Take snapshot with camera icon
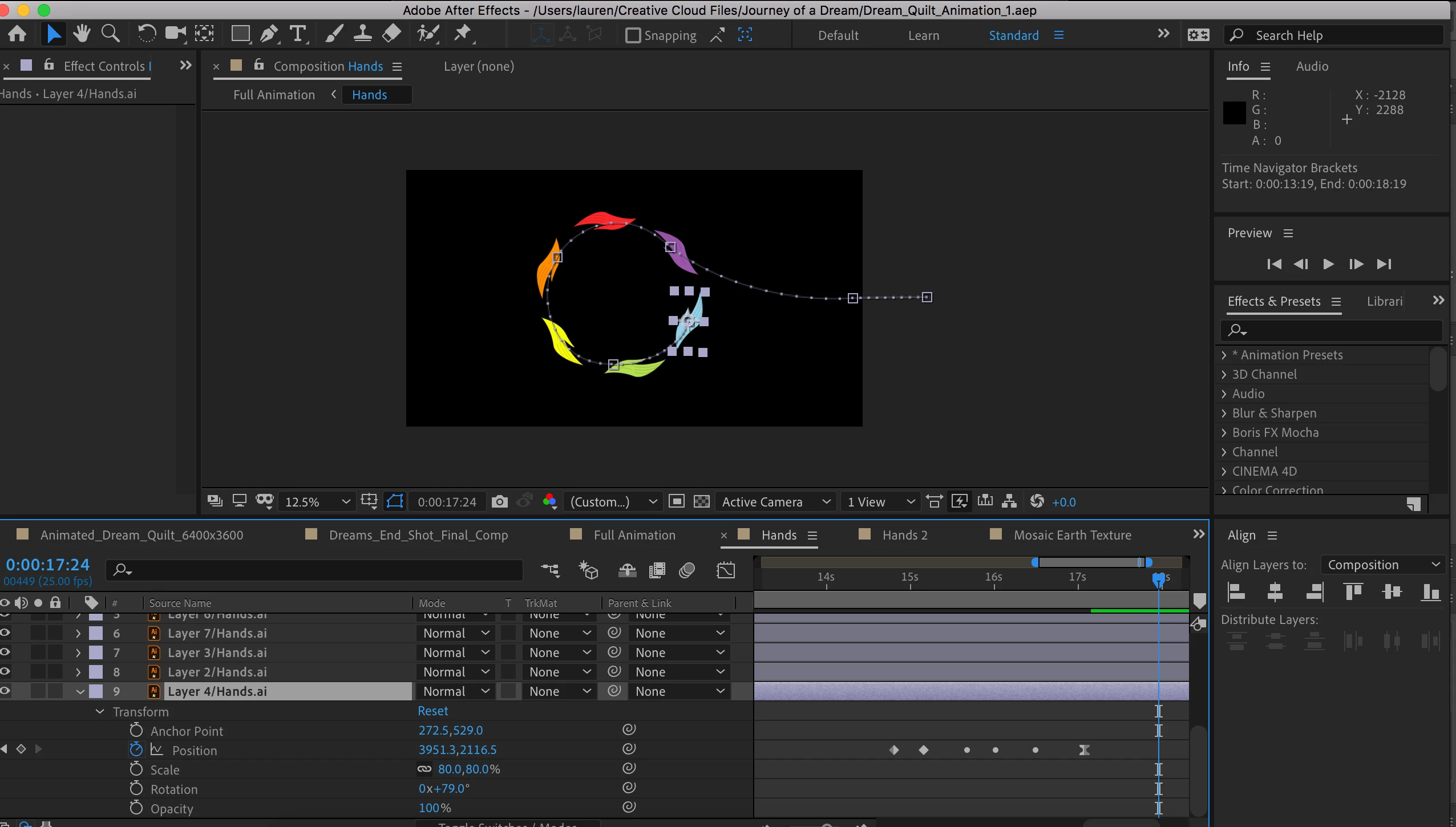 pyautogui.click(x=499, y=502)
